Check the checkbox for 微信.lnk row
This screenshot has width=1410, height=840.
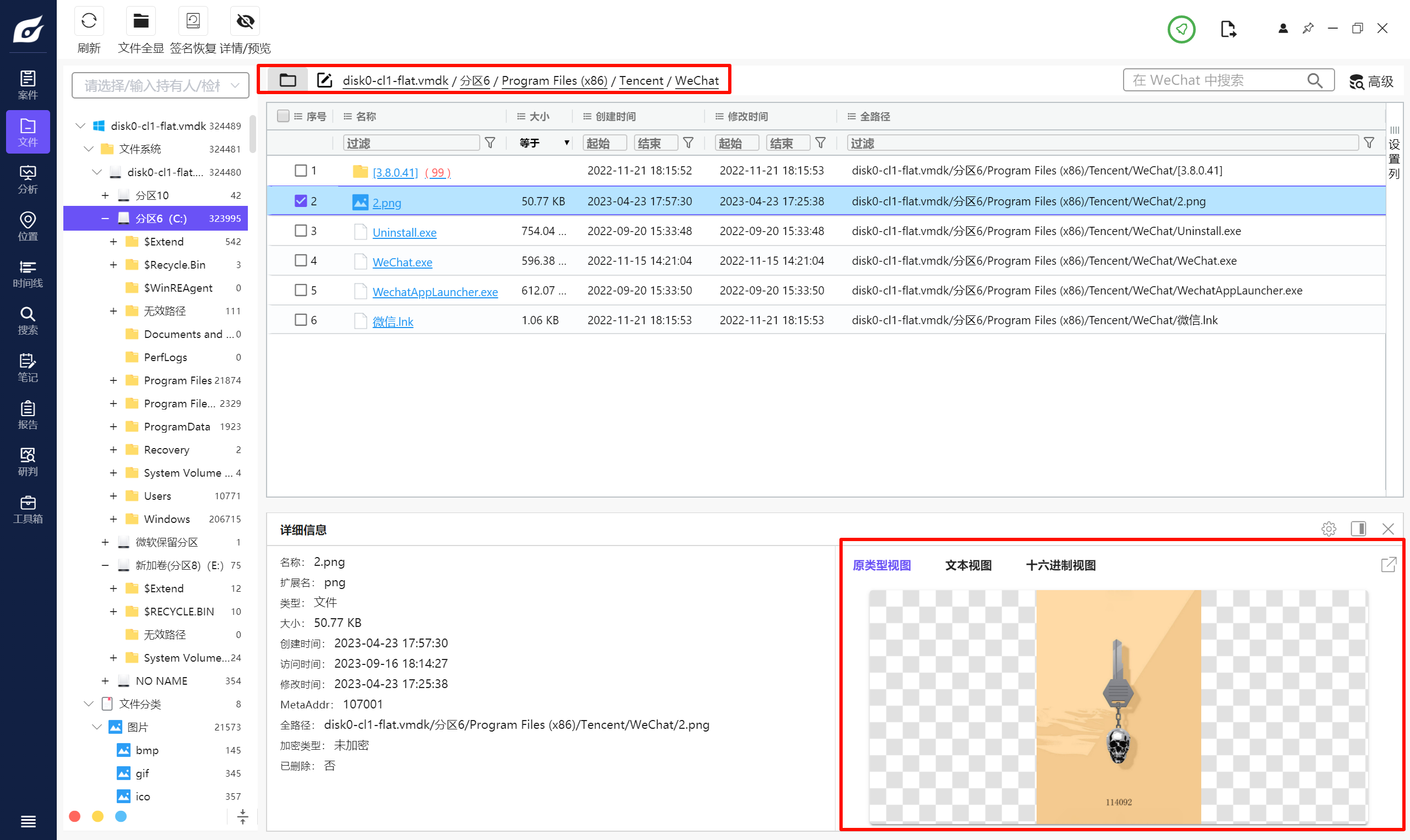pyautogui.click(x=301, y=320)
